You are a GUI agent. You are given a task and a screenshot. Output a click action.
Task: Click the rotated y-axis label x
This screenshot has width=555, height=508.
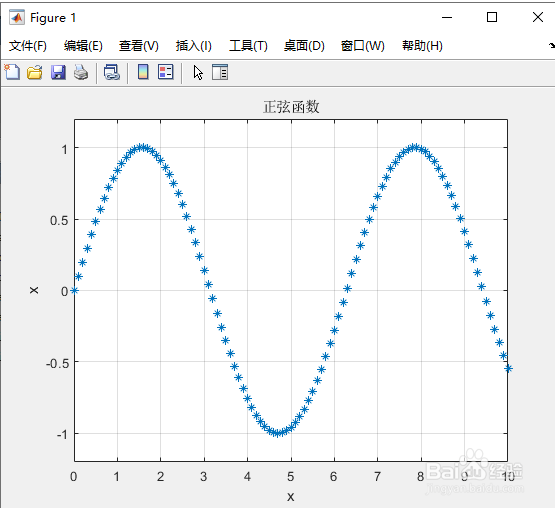point(34,290)
